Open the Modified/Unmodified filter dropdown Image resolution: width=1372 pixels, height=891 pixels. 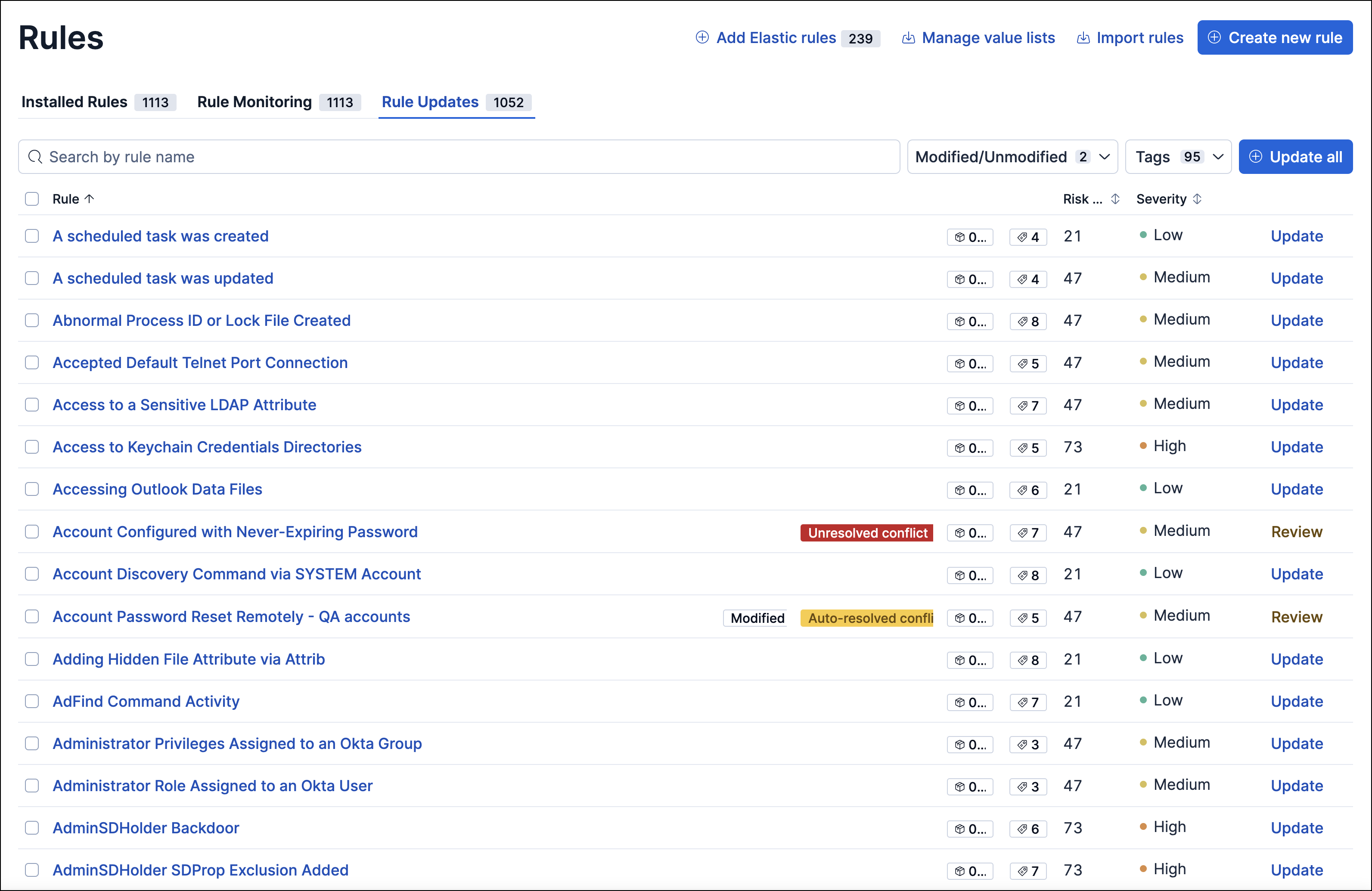click(x=1012, y=156)
